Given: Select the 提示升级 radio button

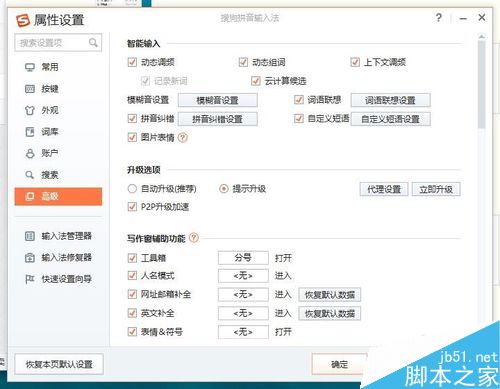Looking at the screenshot, I should click(223, 189).
